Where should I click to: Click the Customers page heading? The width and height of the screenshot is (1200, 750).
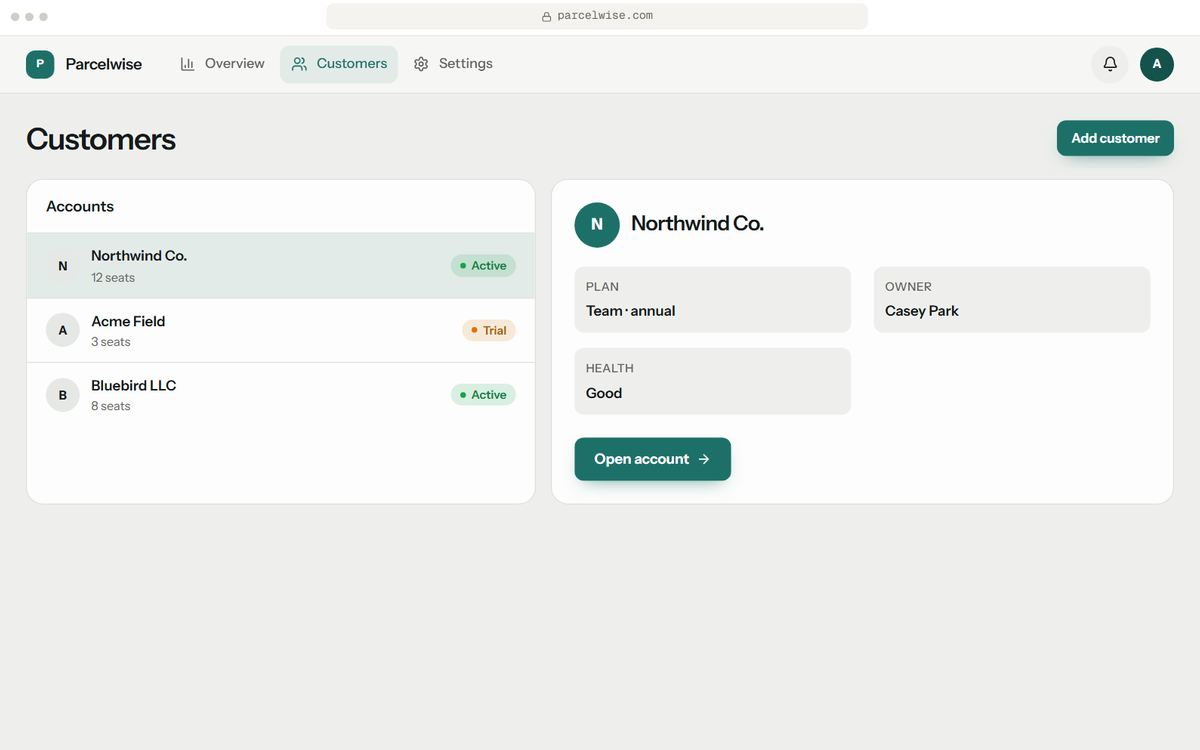[101, 139]
